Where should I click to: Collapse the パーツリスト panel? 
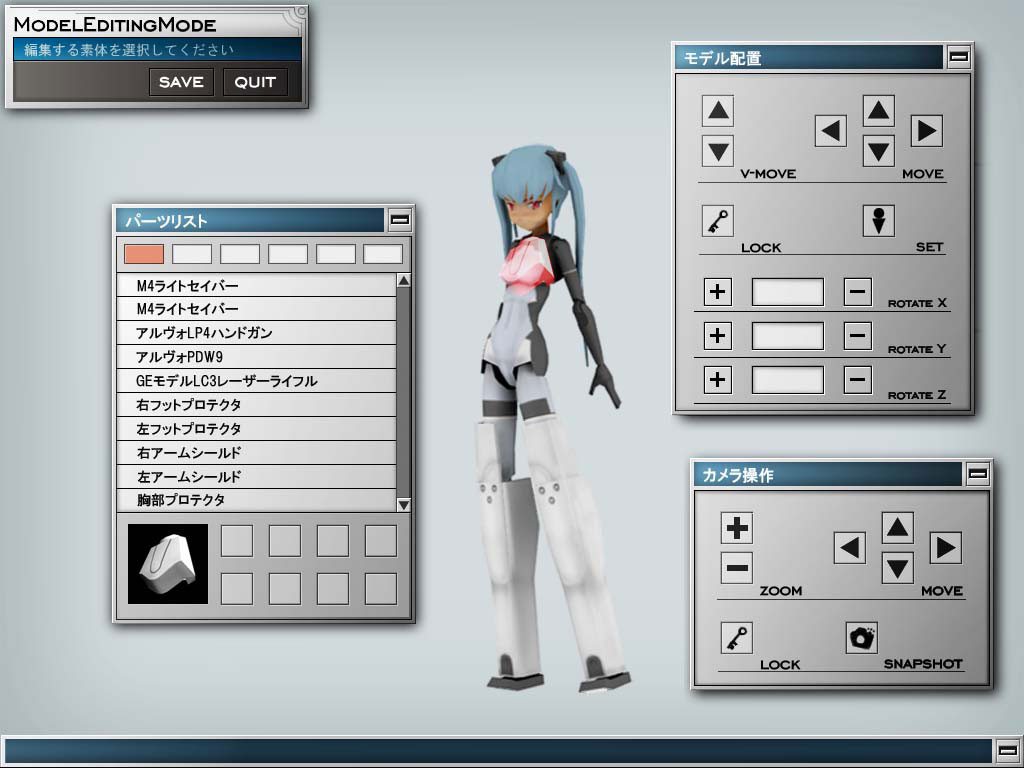(x=399, y=220)
